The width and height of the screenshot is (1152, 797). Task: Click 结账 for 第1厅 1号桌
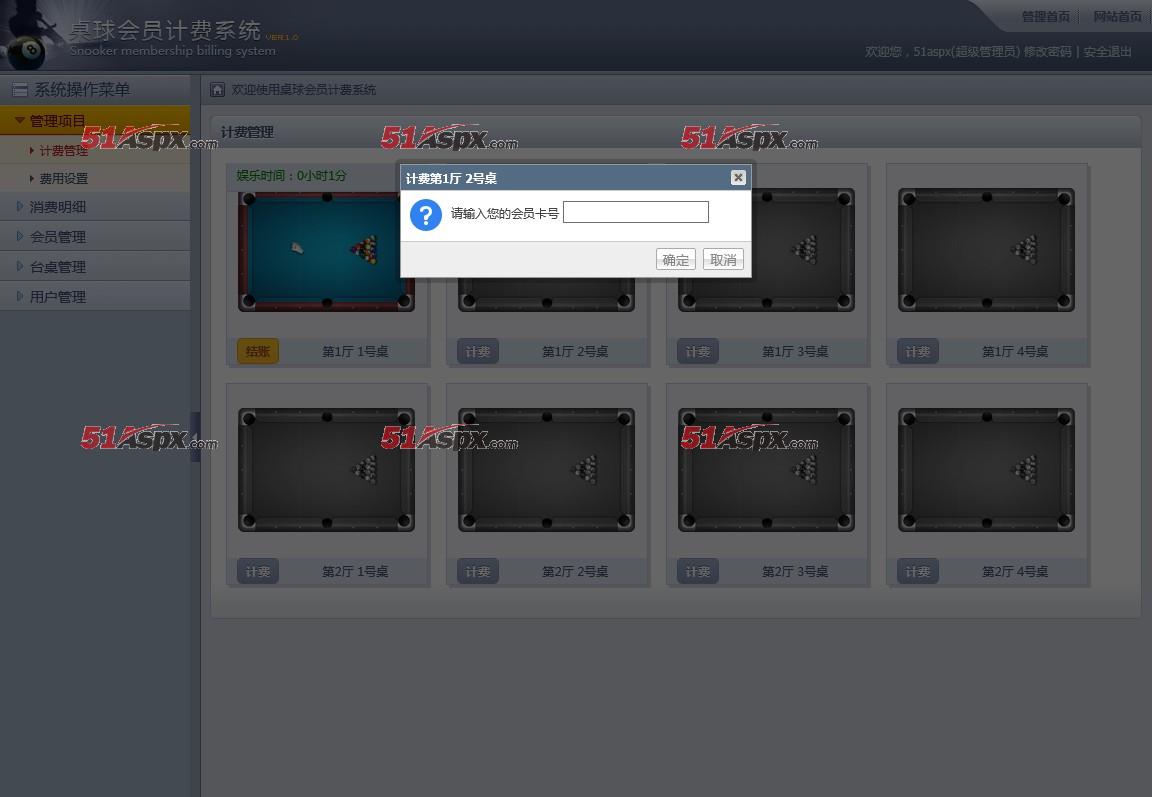(x=257, y=351)
